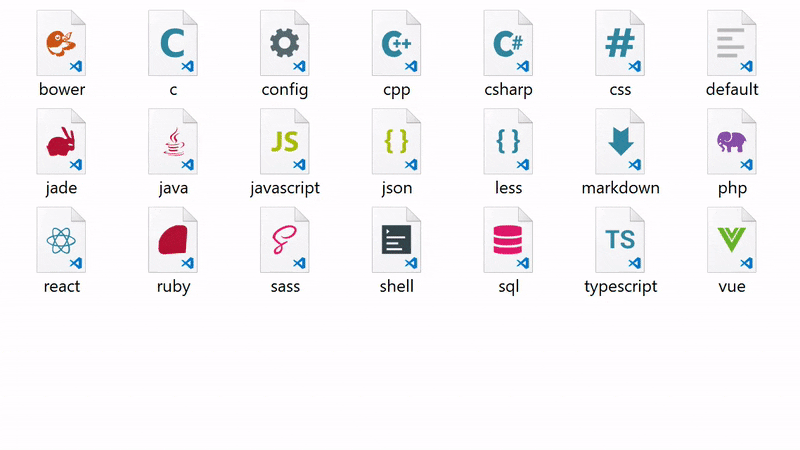The height and width of the screenshot is (450, 800).
Task: Click the cpp file icon
Action: (397, 44)
